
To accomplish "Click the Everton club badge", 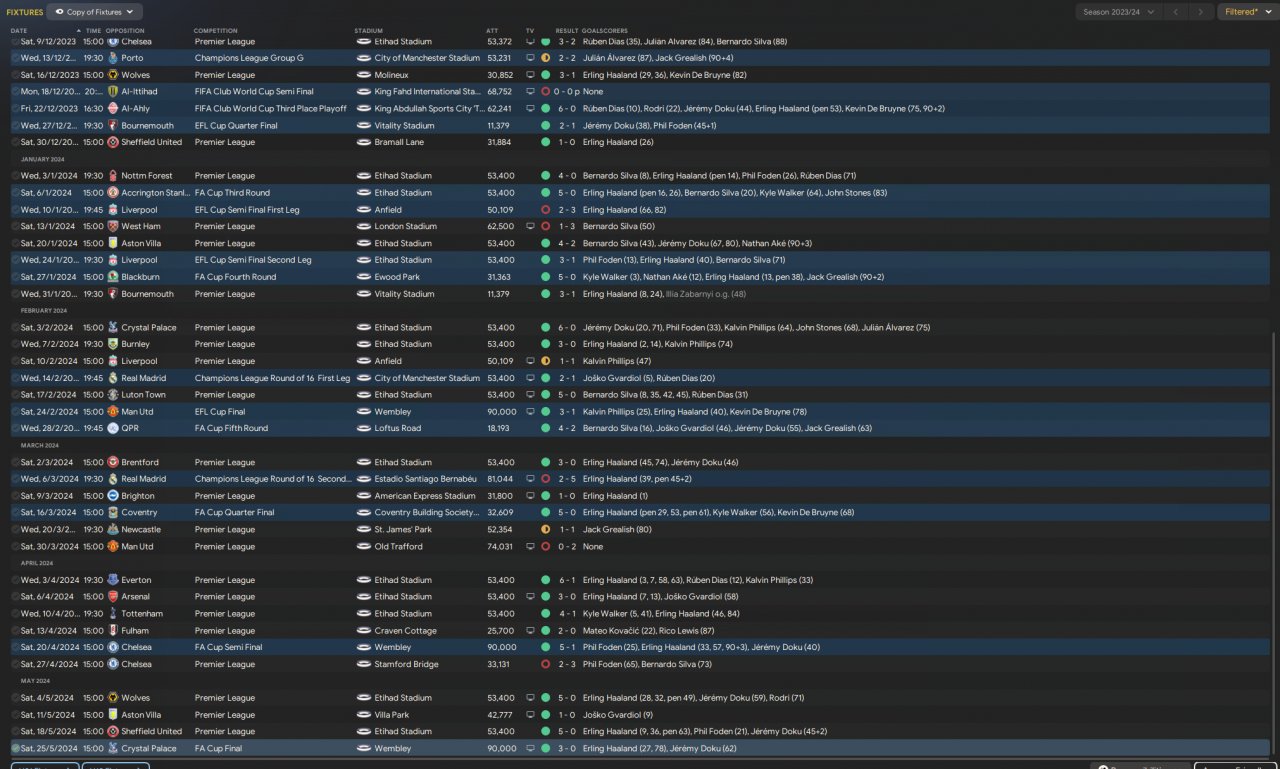I will [113, 580].
